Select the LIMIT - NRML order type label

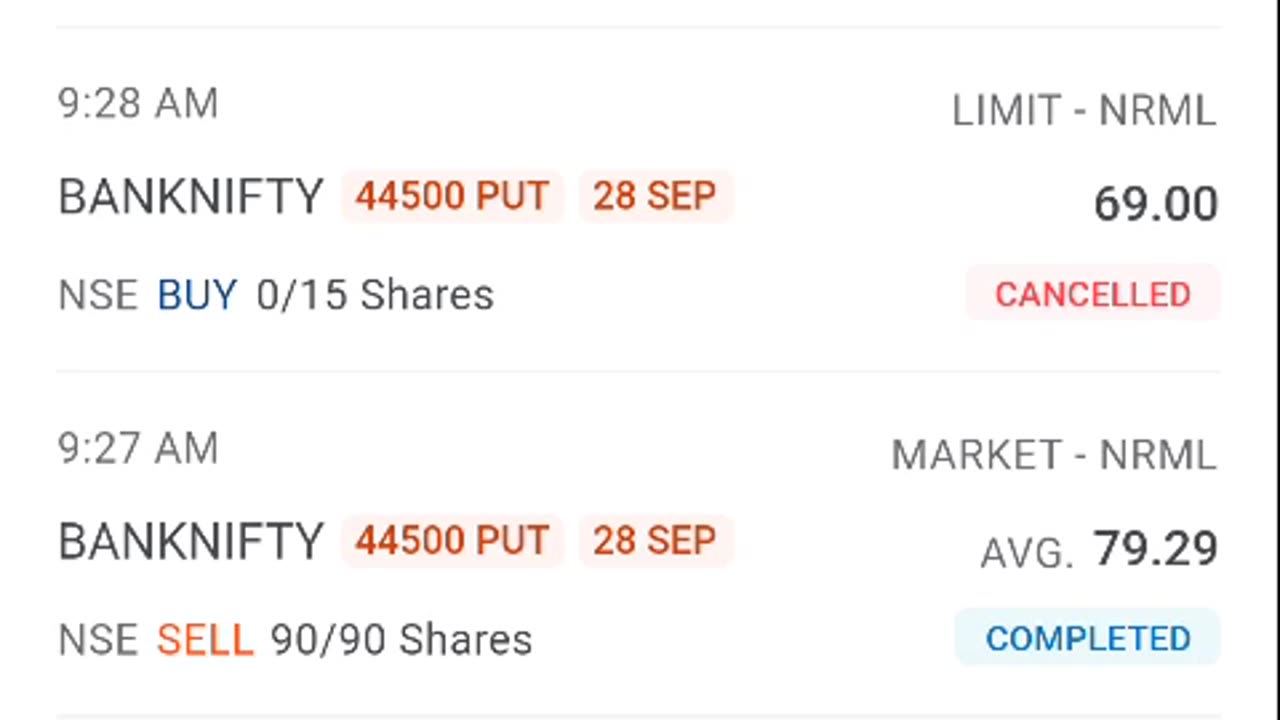(1083, 110)
